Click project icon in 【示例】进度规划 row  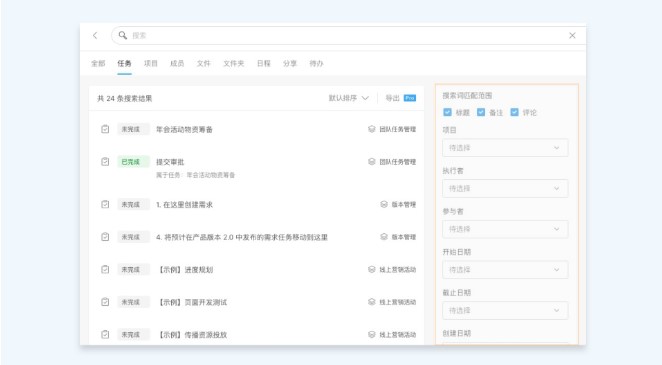pyautogui.click(x=372, y=269)
